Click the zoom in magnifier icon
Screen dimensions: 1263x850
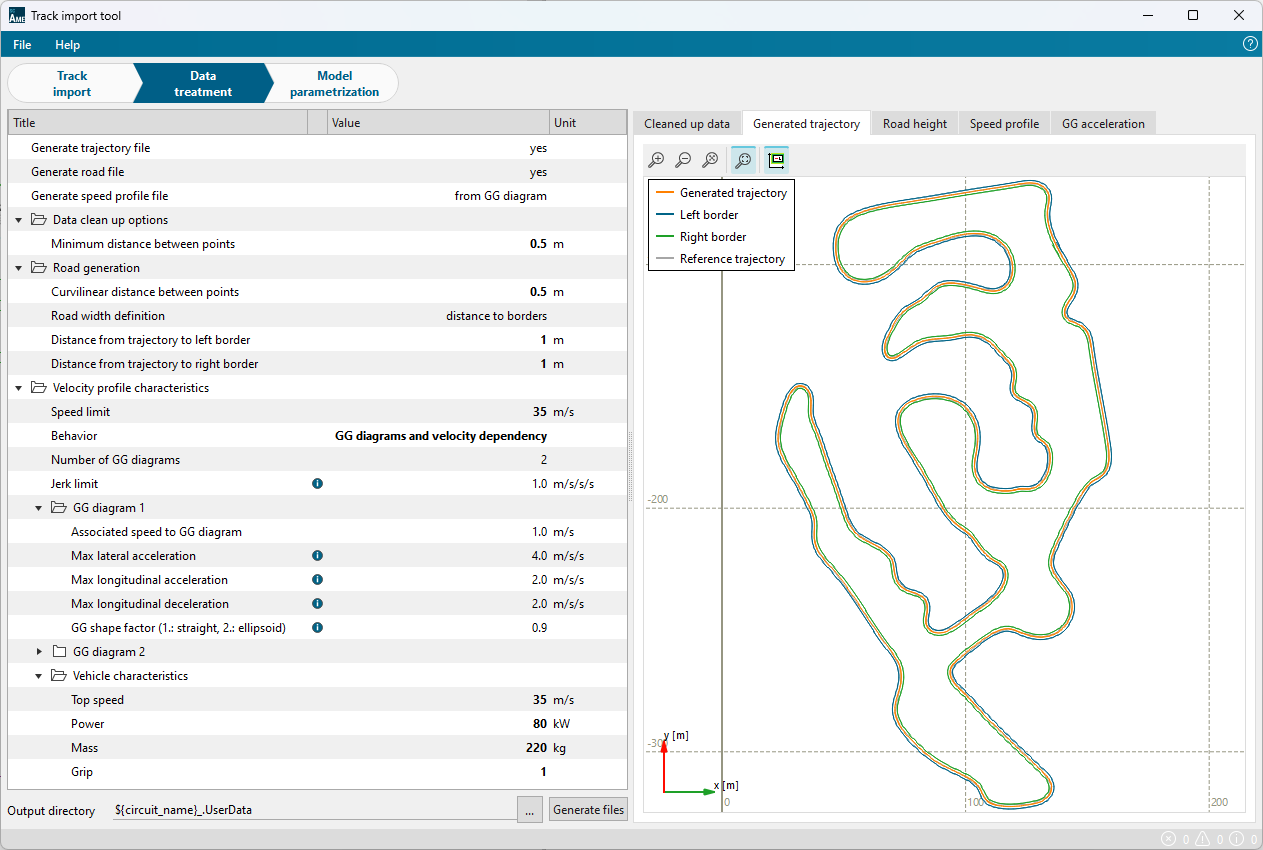pos(657,159)
